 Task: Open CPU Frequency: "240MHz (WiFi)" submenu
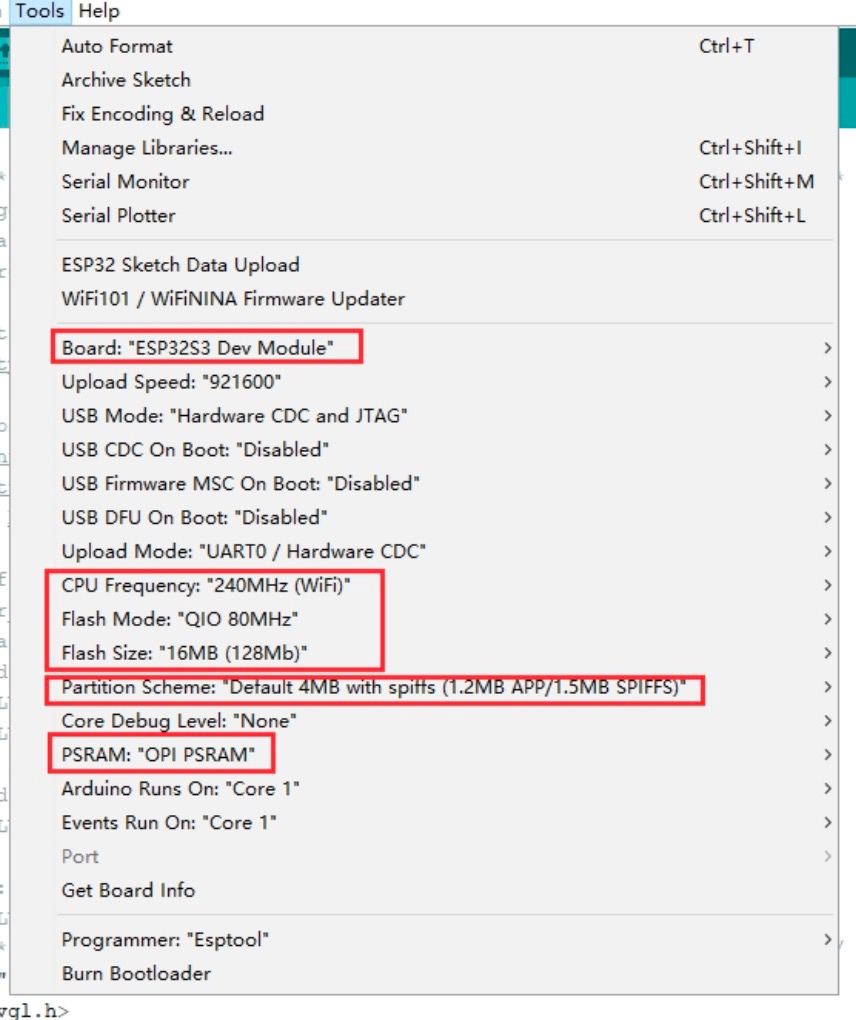click(424, 585)
